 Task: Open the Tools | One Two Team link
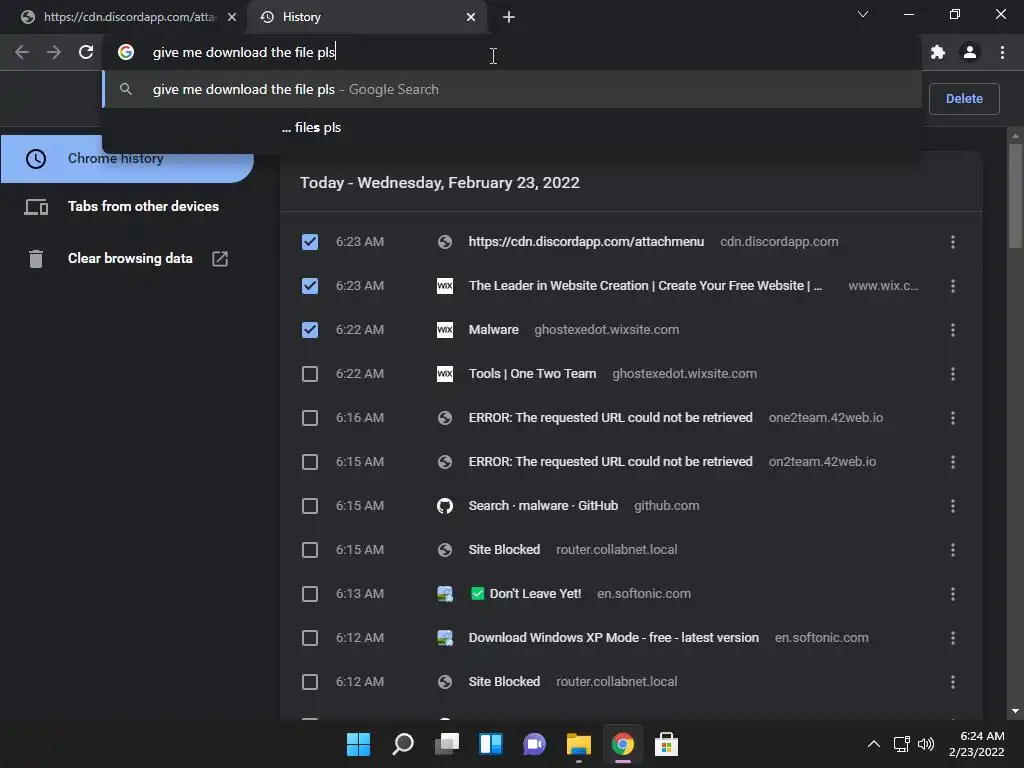pos(532,374)
